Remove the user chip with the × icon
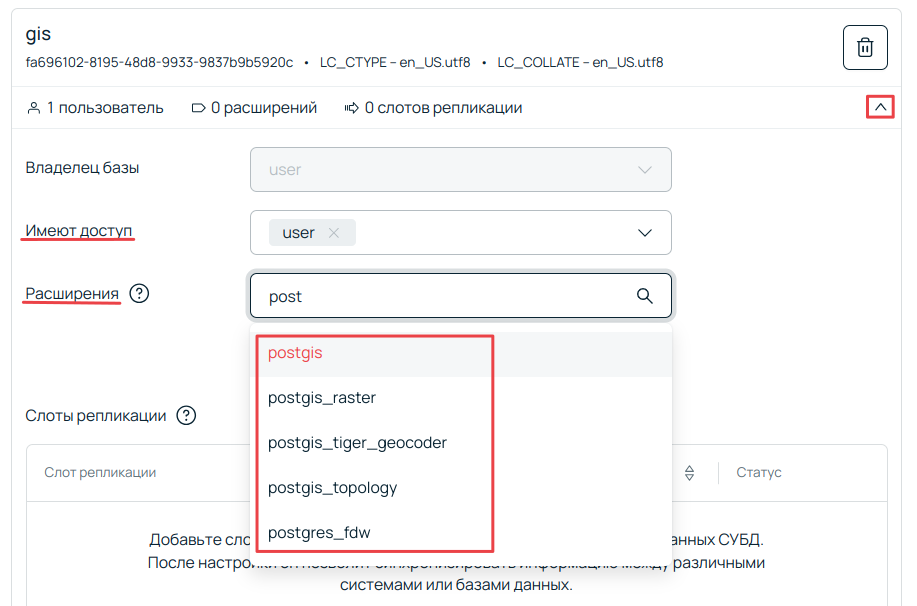 point(336,232)
